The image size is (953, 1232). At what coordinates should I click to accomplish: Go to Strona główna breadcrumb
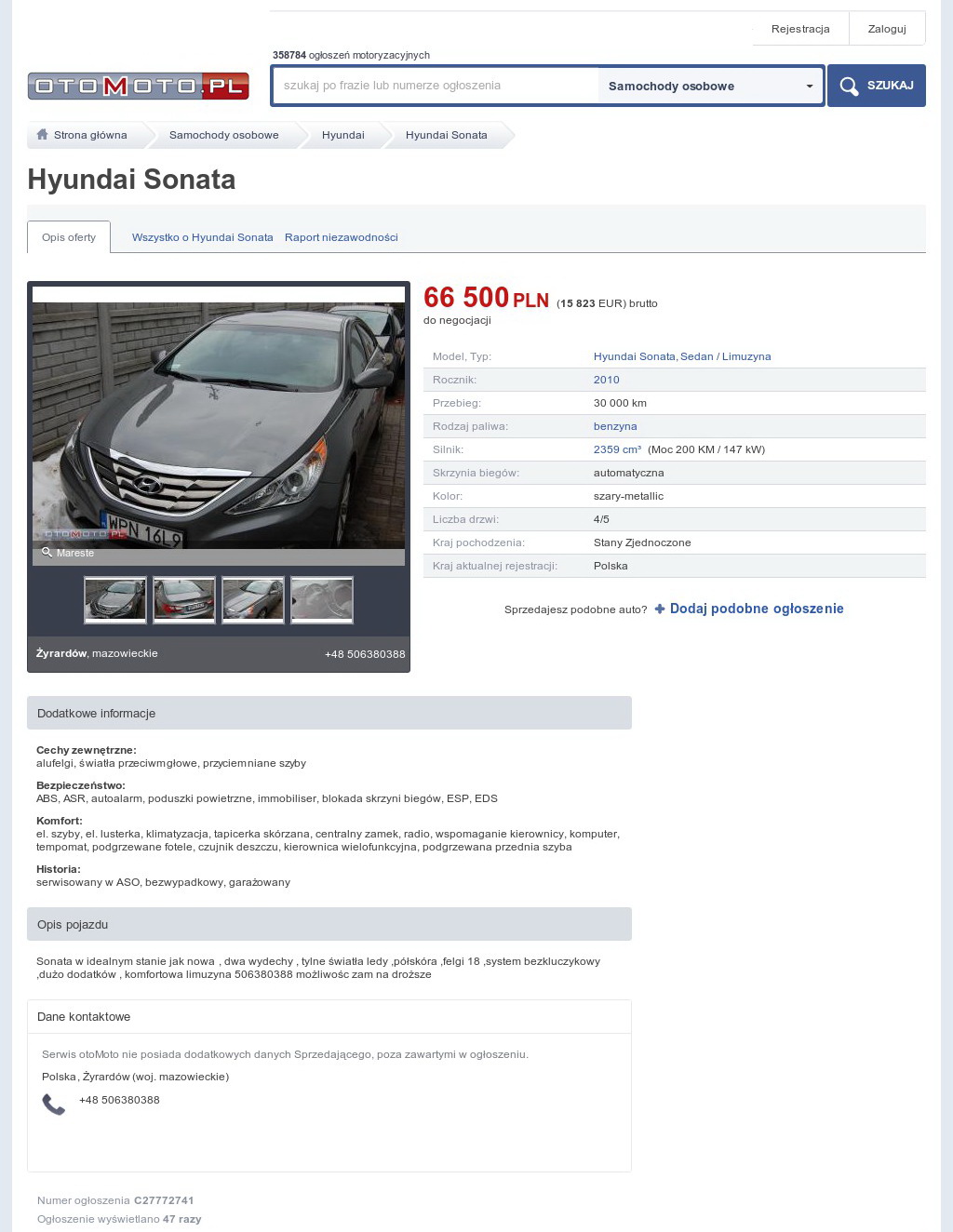90,135
